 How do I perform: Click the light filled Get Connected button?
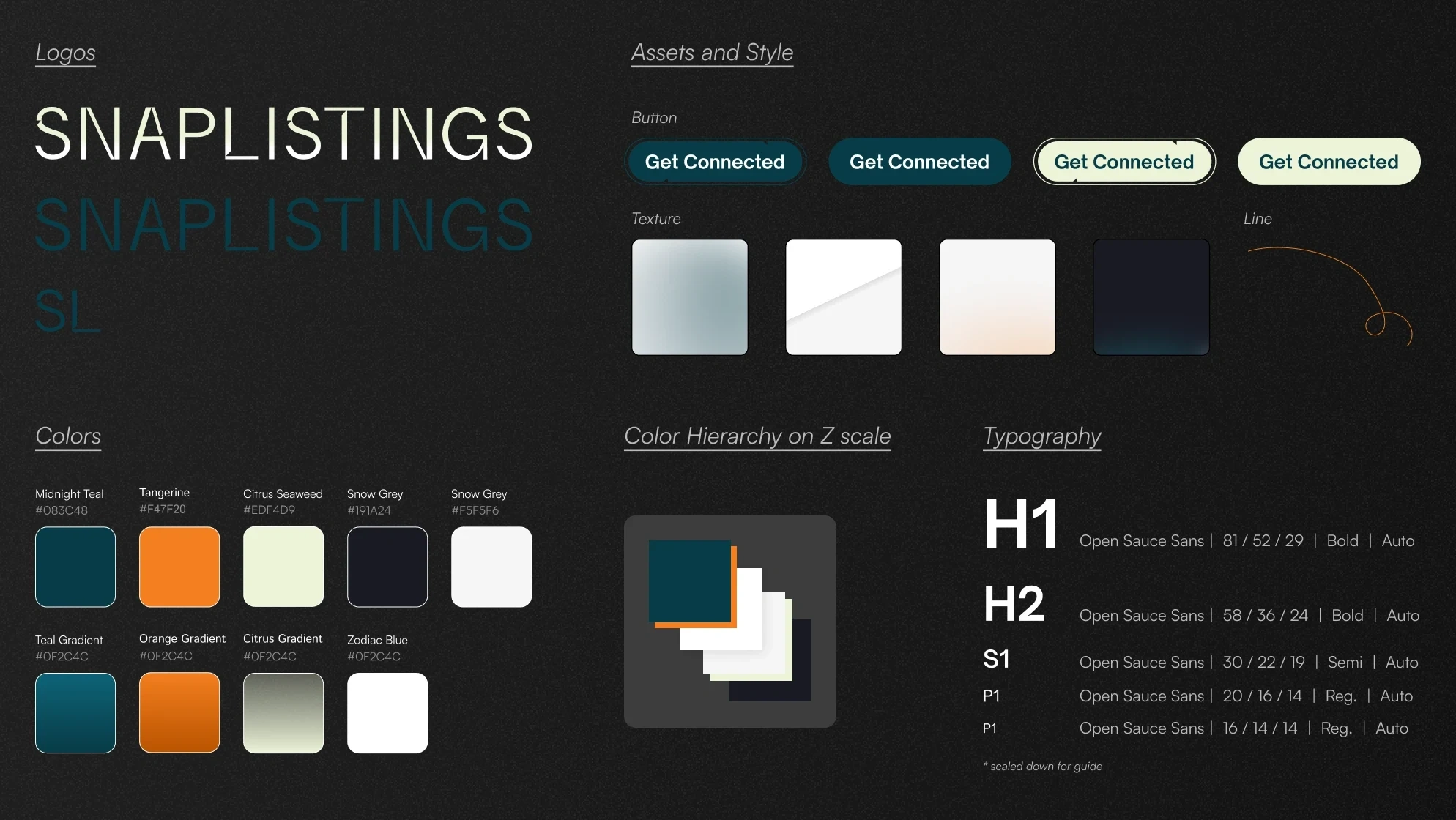tap(1327, 160)
